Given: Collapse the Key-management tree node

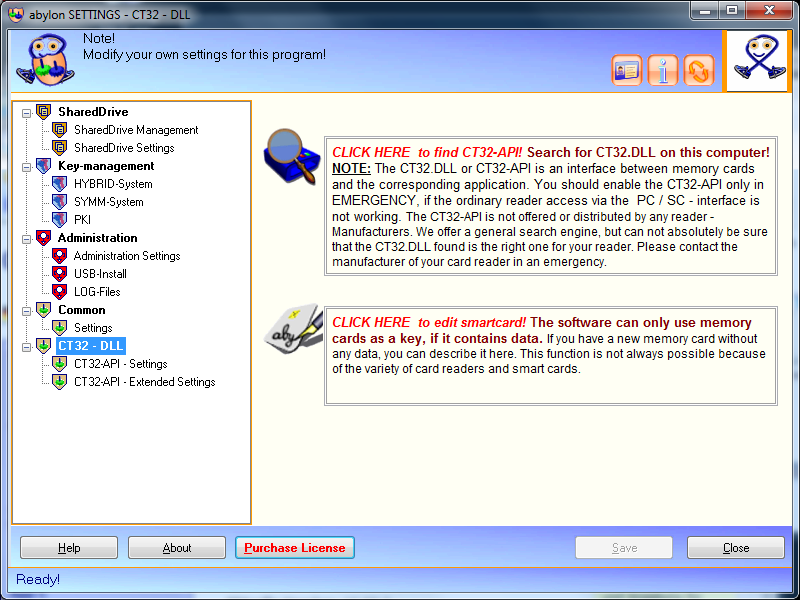Looking at the screenshot, I should pyautogui.click(x=27, y=167).
